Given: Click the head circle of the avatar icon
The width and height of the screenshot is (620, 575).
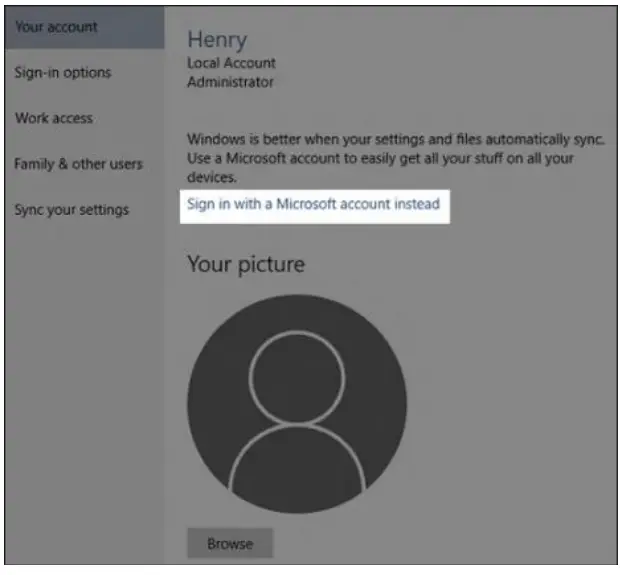Looking at the screenshot, I should [296, 375].
